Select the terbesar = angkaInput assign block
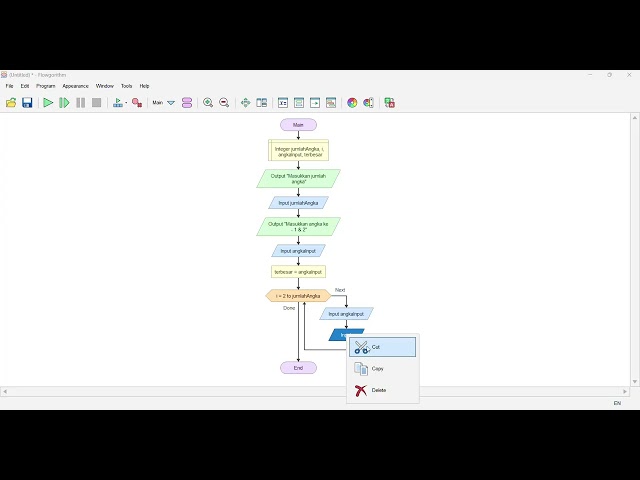 pos(298,272)
